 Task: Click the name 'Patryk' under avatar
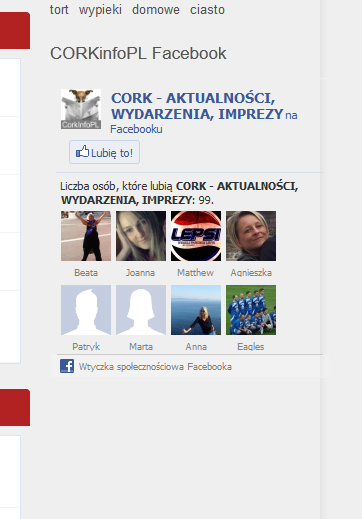[86, 347]
